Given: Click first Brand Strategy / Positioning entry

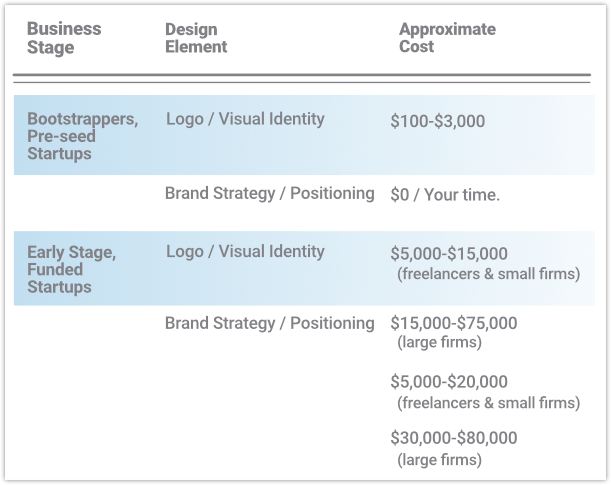Looking at the screenshot, I should [270, 194].
